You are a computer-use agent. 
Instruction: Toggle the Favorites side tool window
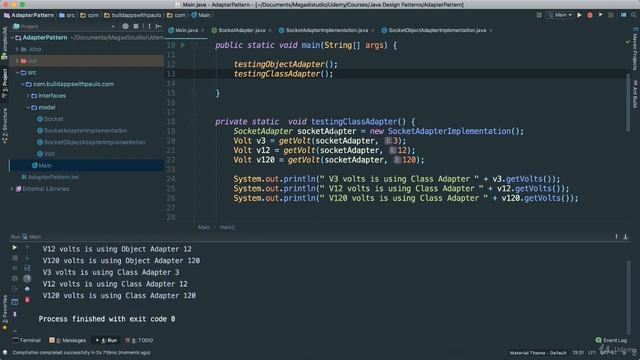(4, 313)
